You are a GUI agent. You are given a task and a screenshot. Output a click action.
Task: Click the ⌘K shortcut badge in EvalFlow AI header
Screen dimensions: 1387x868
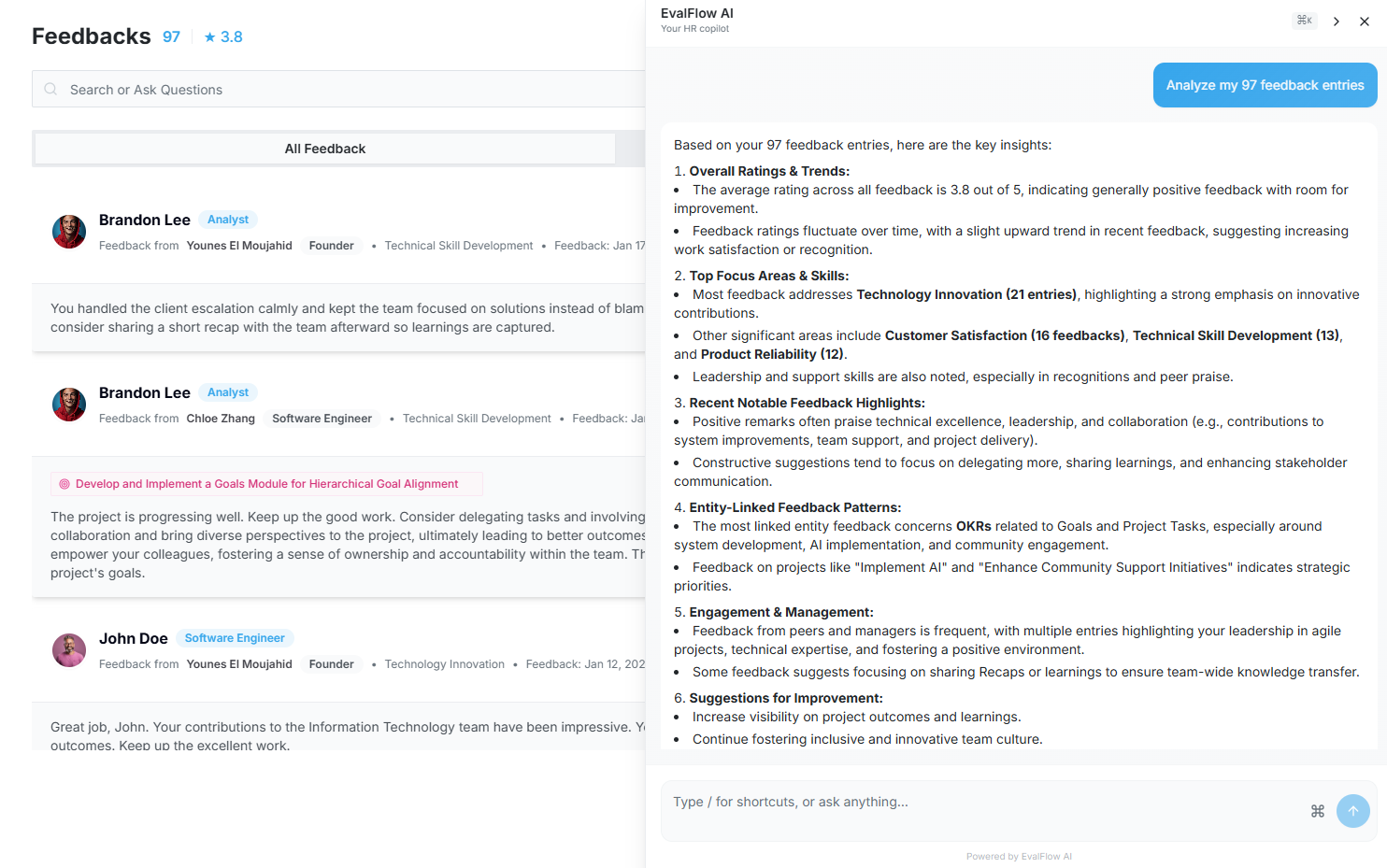click(1305, 21)
